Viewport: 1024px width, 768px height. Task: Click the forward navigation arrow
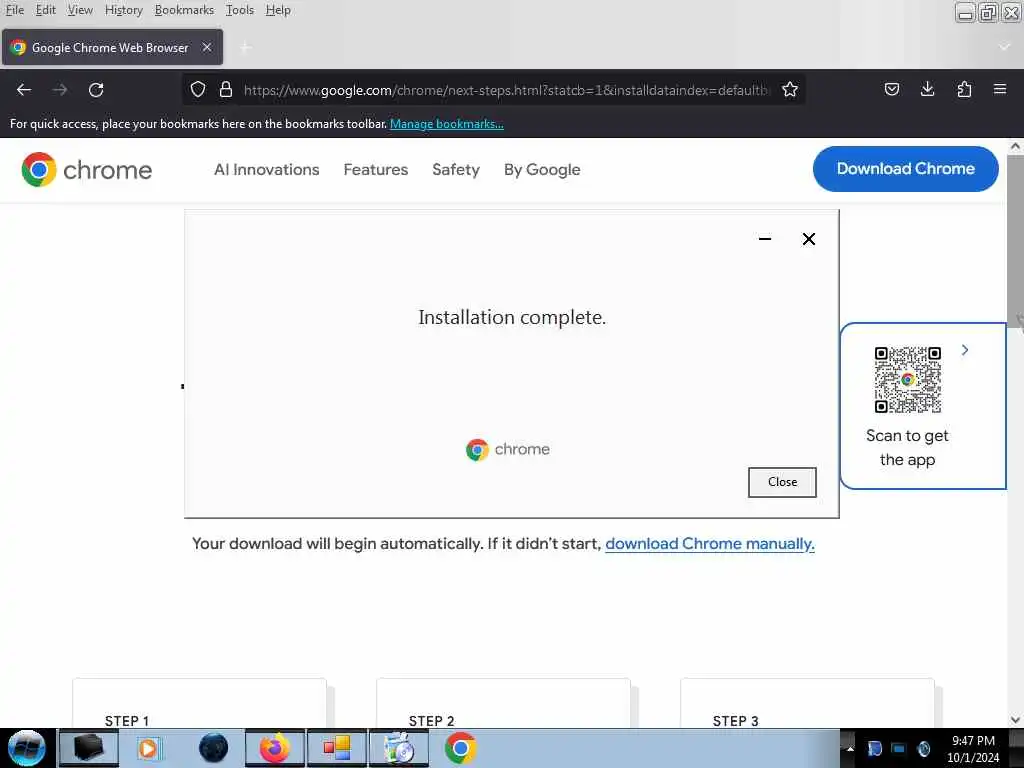(x=60, y=89)
